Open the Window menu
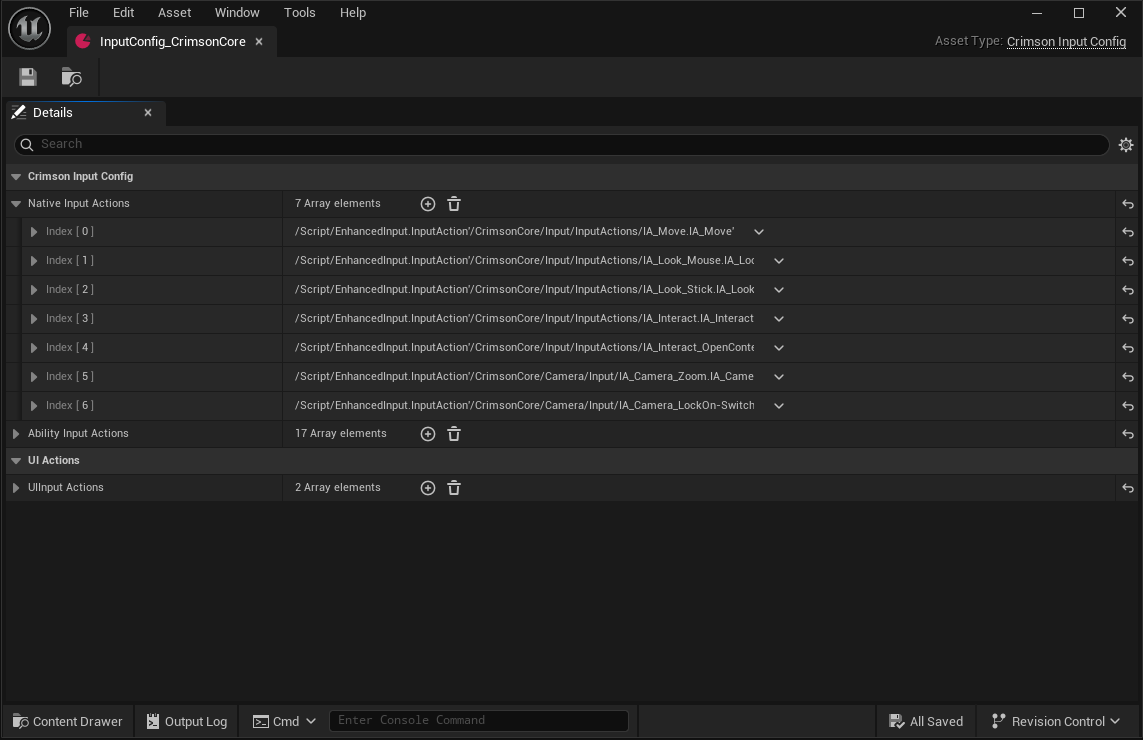The width and height of the screenshot is (1143, 740). pos(237,12)
